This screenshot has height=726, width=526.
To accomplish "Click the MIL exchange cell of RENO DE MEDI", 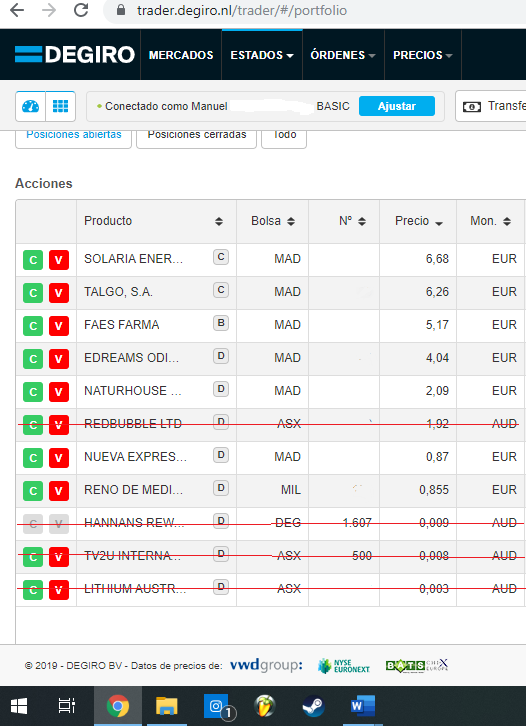I will pos(291,490).
